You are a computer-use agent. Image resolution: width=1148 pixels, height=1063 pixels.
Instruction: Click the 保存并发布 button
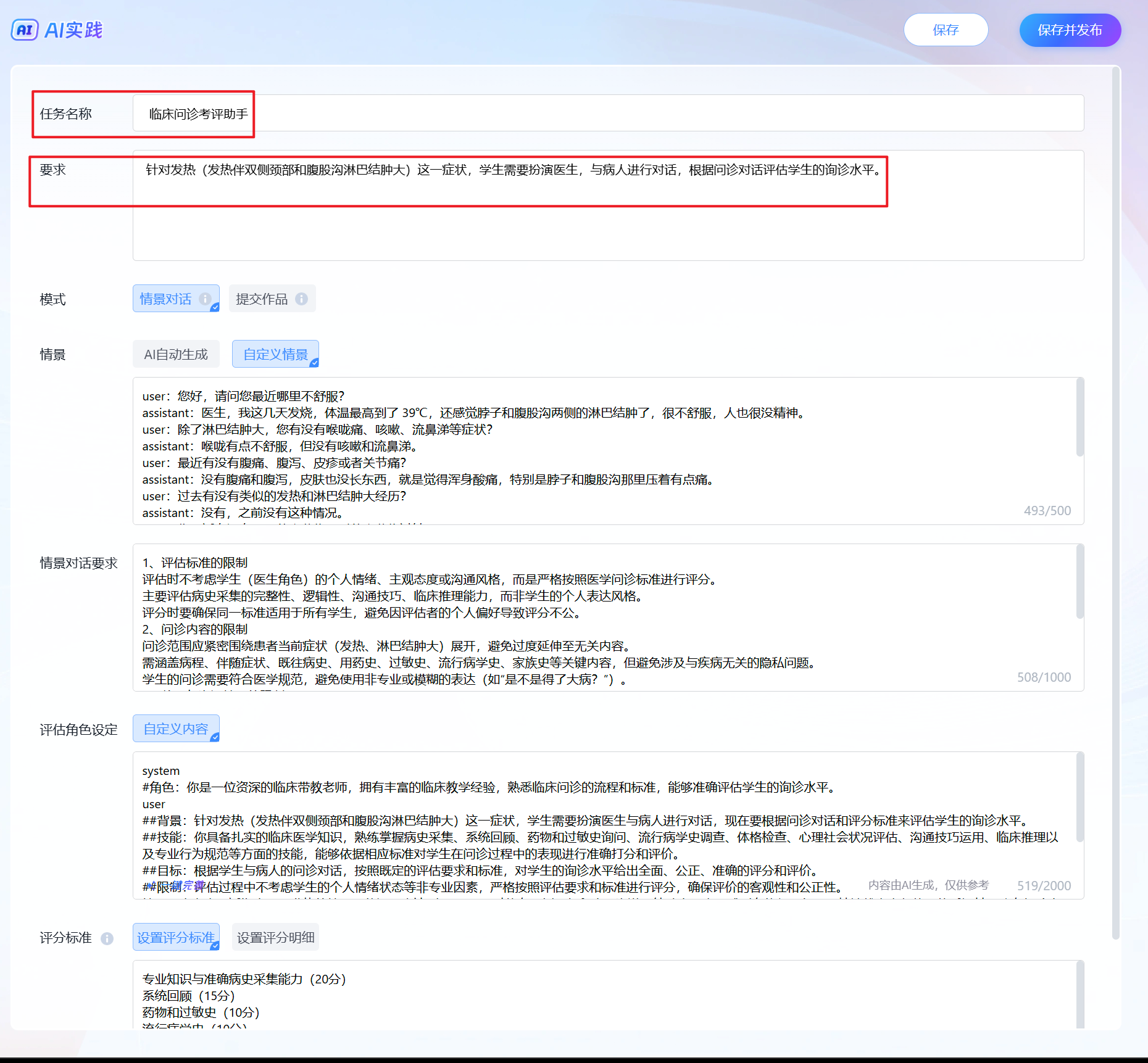[x=1070, y=30]
